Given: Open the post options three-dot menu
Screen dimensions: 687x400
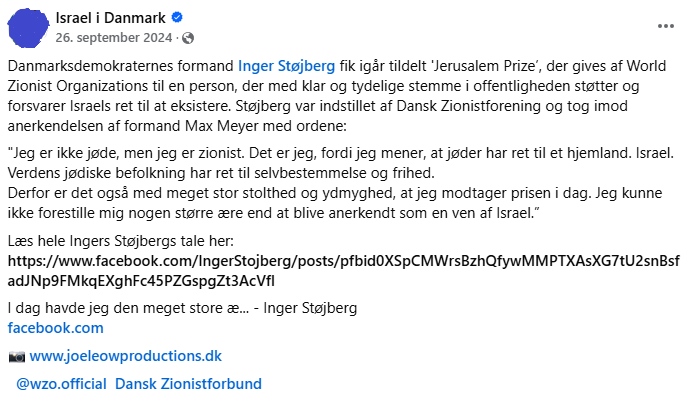Looking at the screenshot, I should (665, 25).
